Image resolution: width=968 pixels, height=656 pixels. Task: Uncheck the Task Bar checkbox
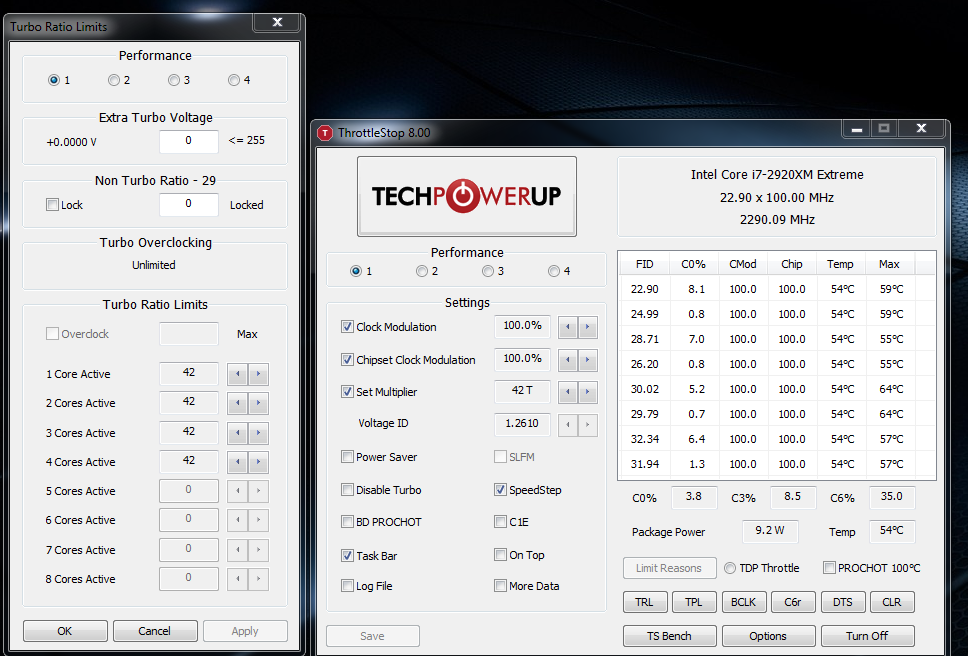(x=348, y=555)
